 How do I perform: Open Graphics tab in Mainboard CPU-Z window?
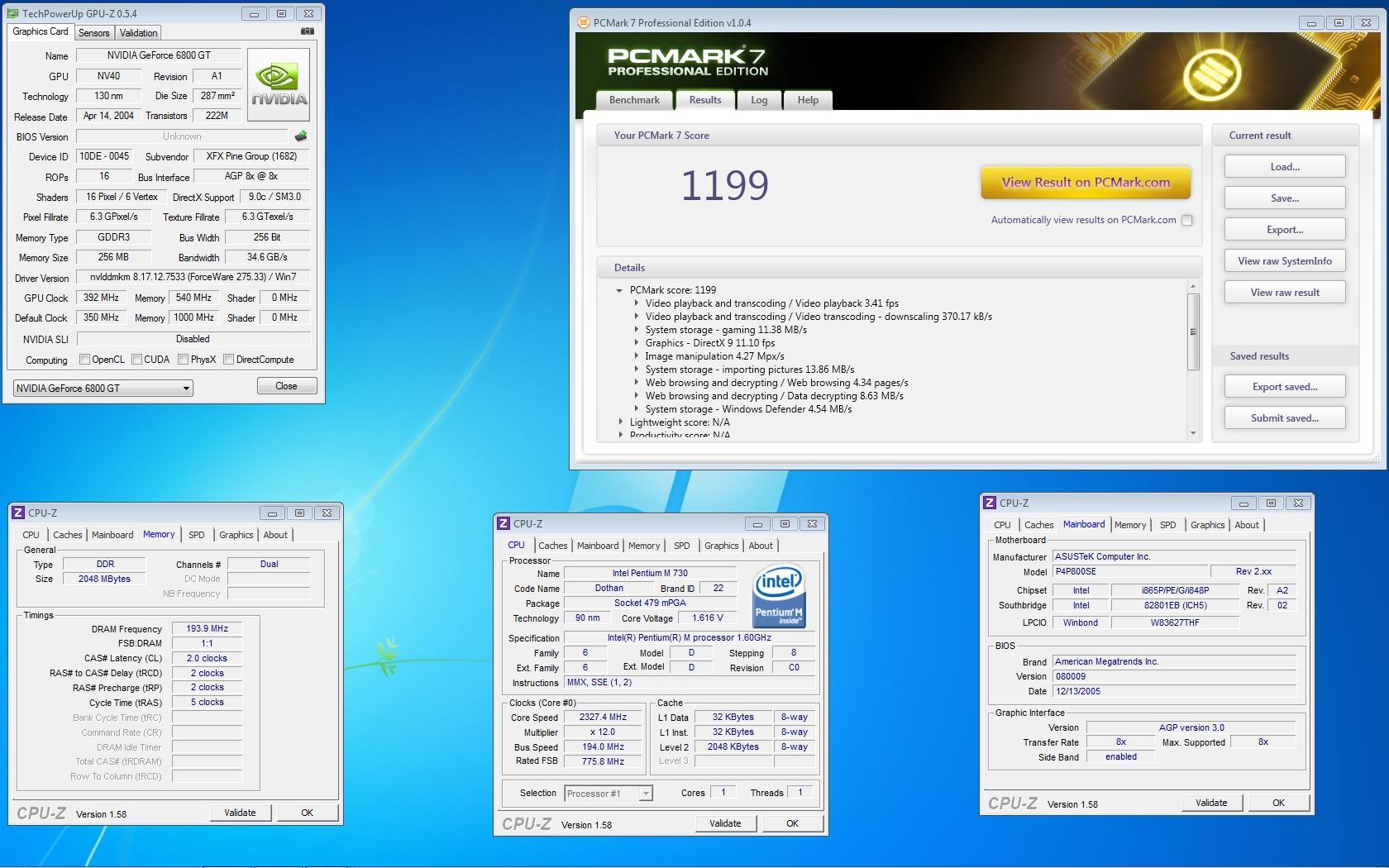pos(1207,525)
